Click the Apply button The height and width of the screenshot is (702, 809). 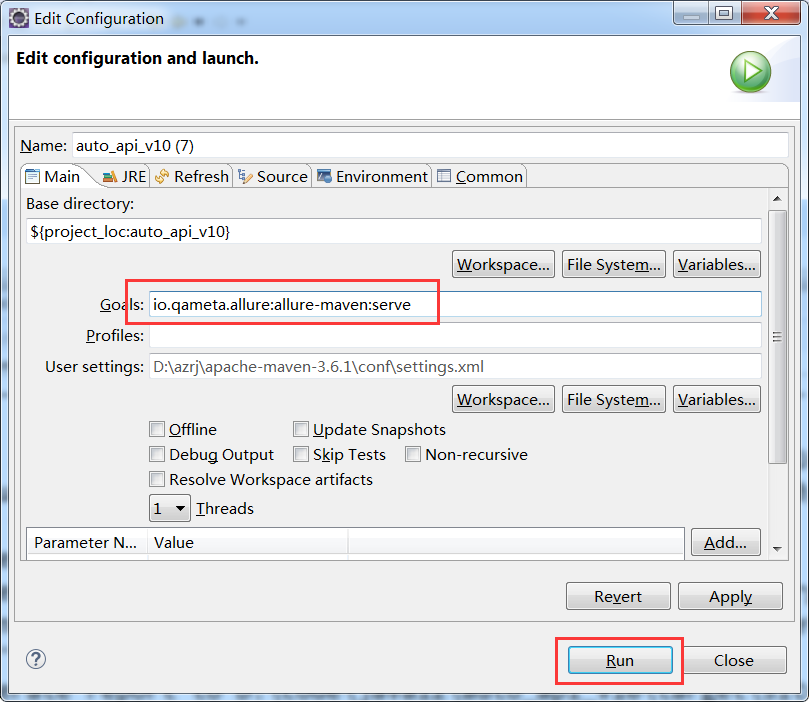tap(730, 596)
